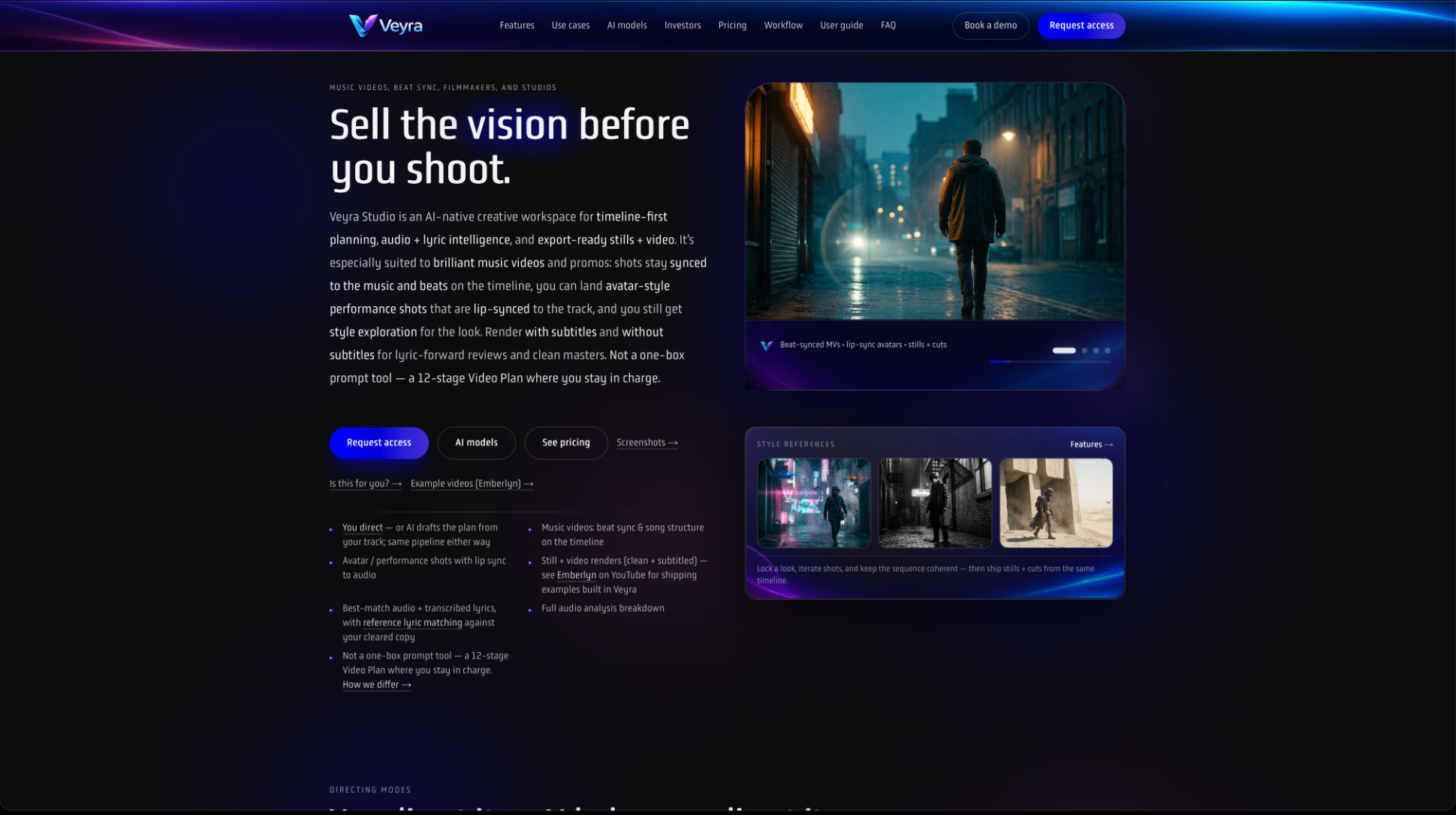Open the FAQ nav item
This screenshot has height=815, width=1456.
[x=888, y=26]
